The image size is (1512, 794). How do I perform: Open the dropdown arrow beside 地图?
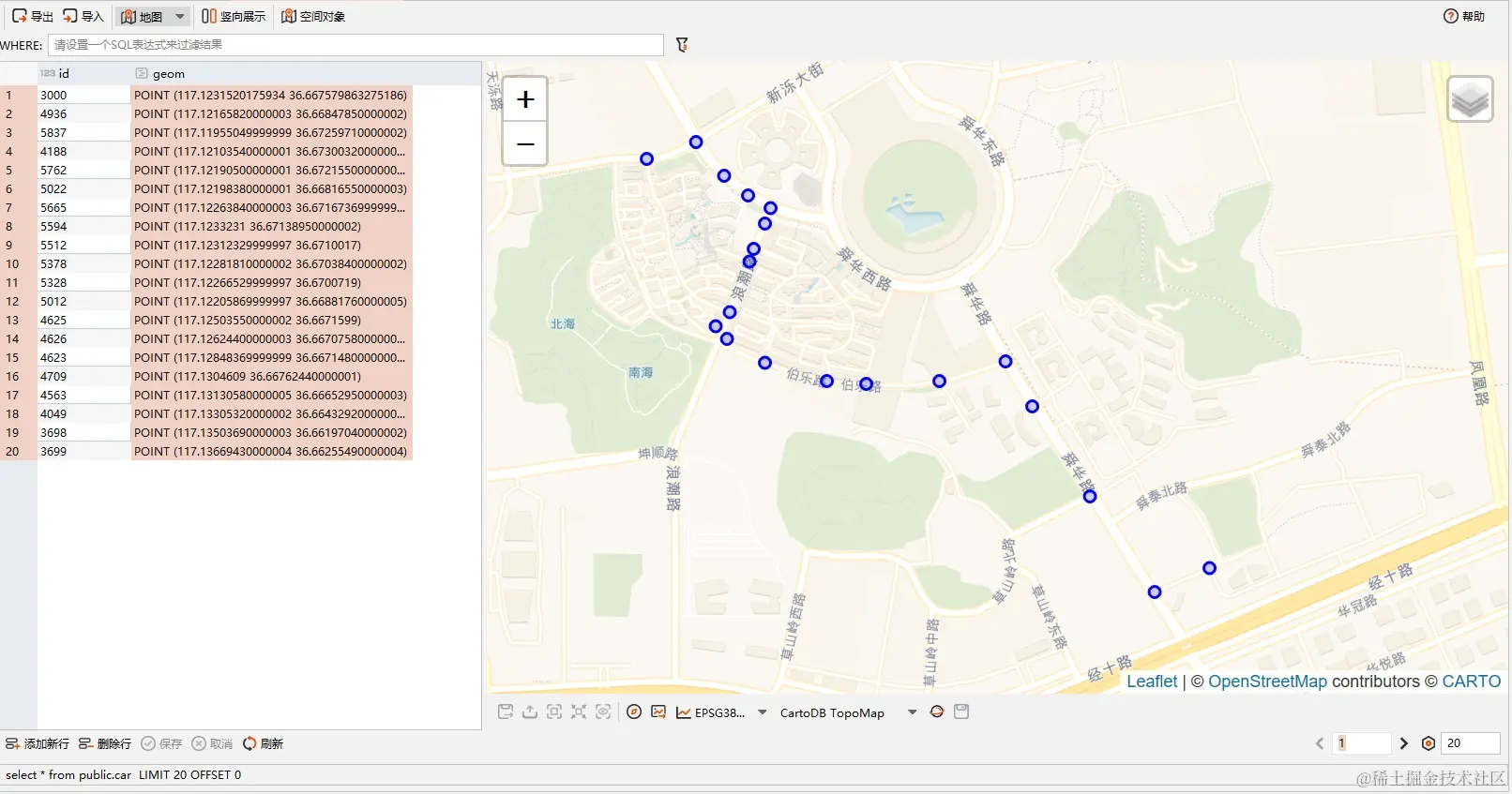coord(180,16)
